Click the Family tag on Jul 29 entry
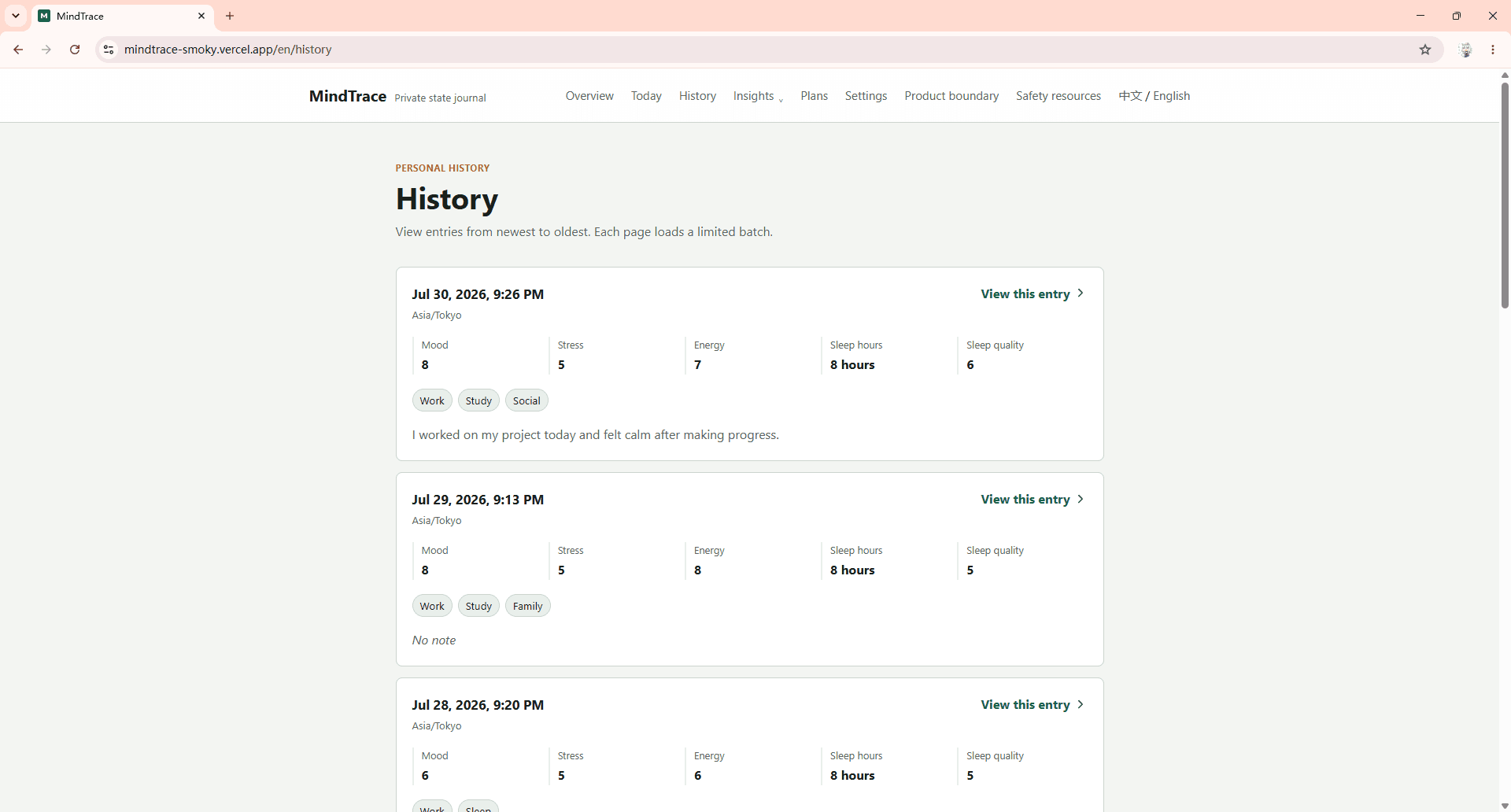 click(x=527, y=606)
